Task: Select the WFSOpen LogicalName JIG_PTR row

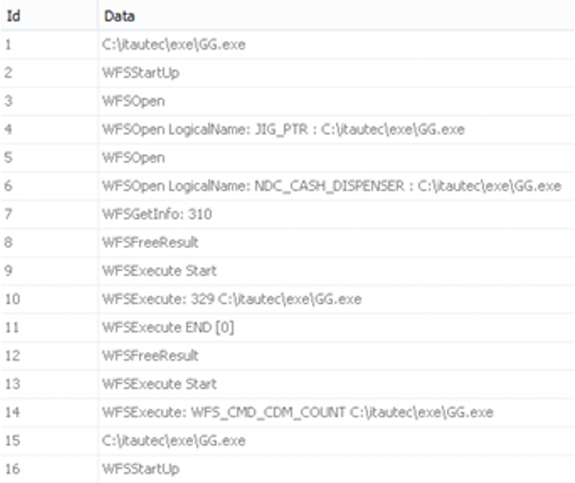Action: (x=288, y=129)
